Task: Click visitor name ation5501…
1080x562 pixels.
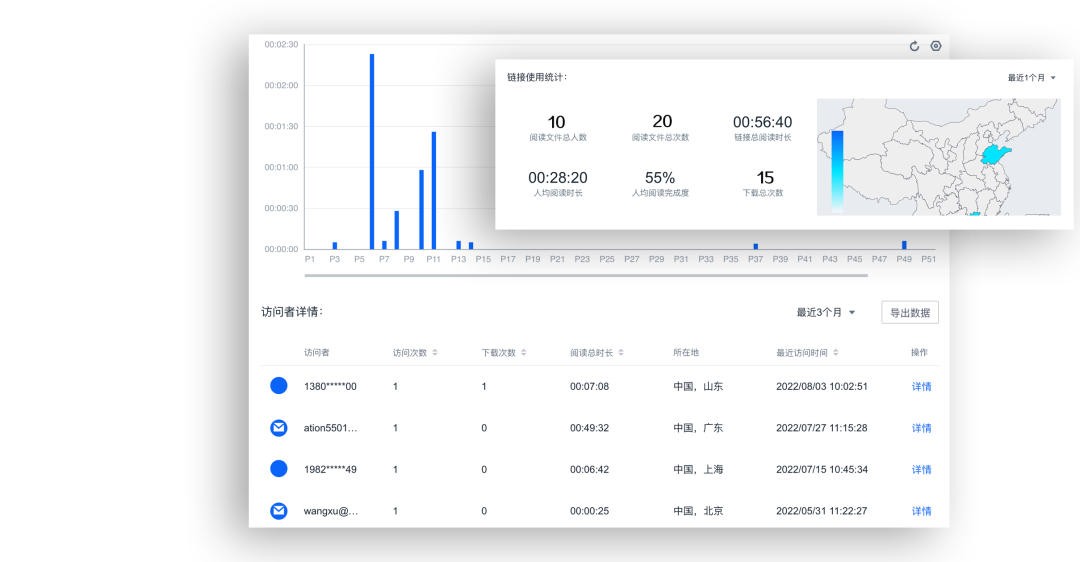Action: point(331,428)
